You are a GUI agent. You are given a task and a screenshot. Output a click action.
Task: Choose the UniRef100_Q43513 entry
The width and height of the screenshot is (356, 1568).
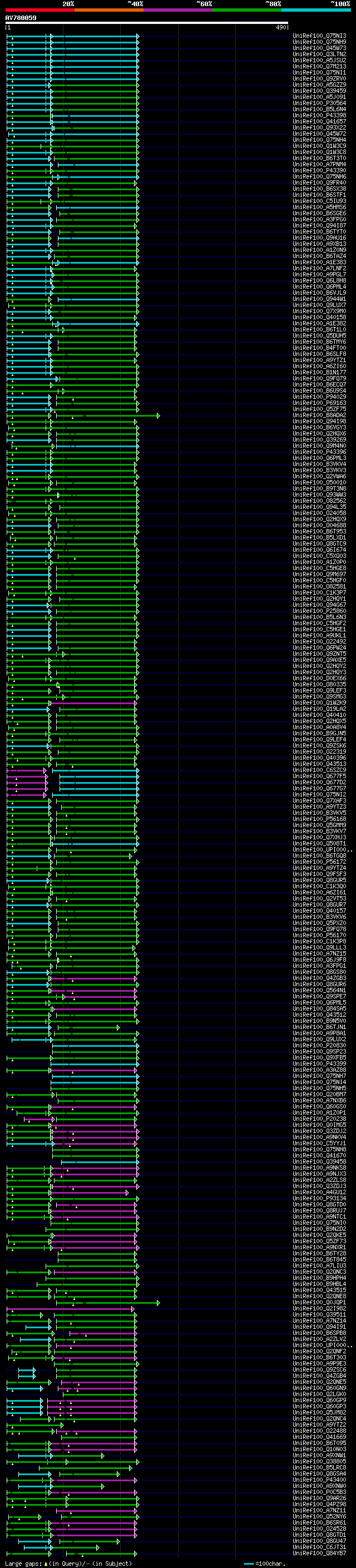[x=319, y=764]
